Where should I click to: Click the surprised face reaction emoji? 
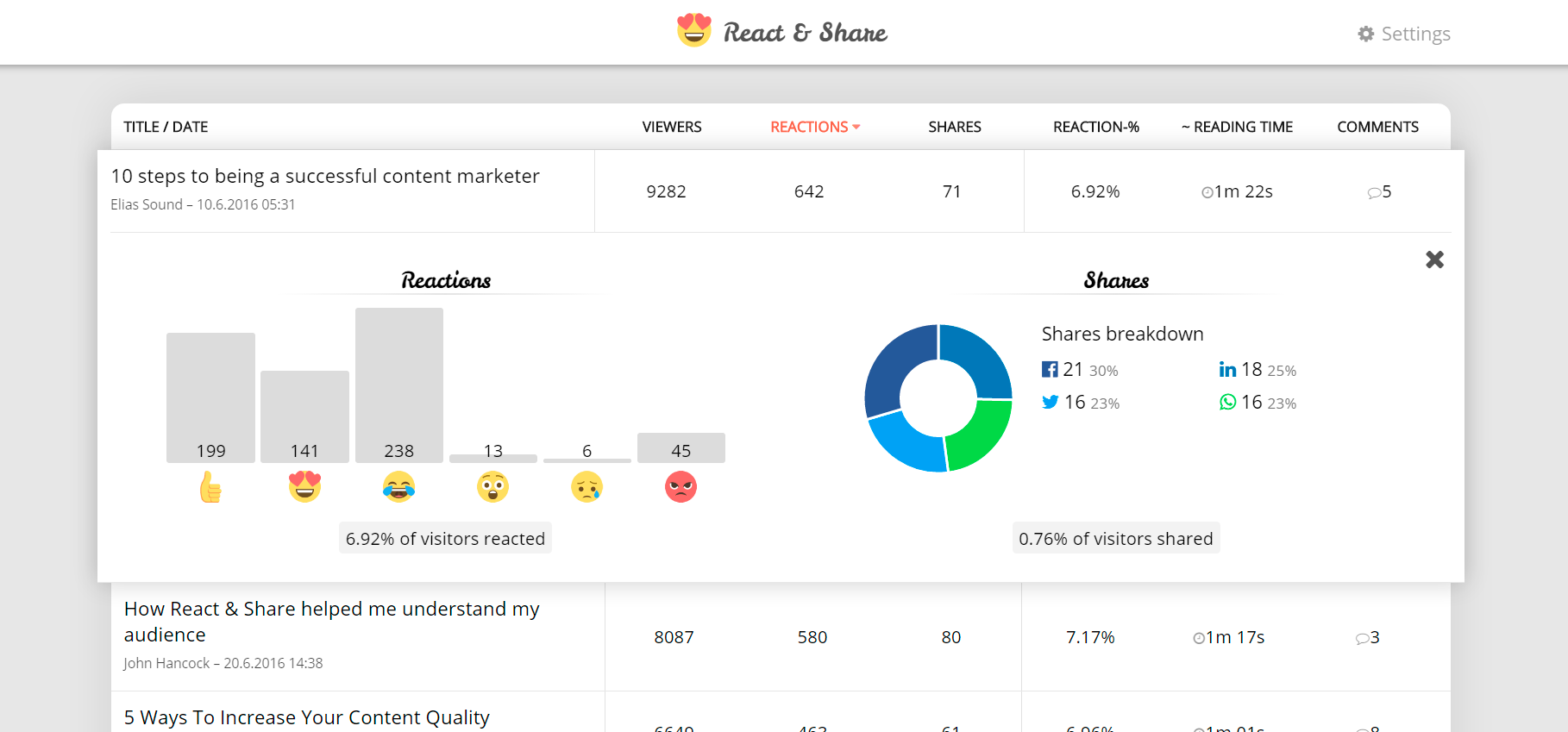pyautogui.click(x=492, y=487)
